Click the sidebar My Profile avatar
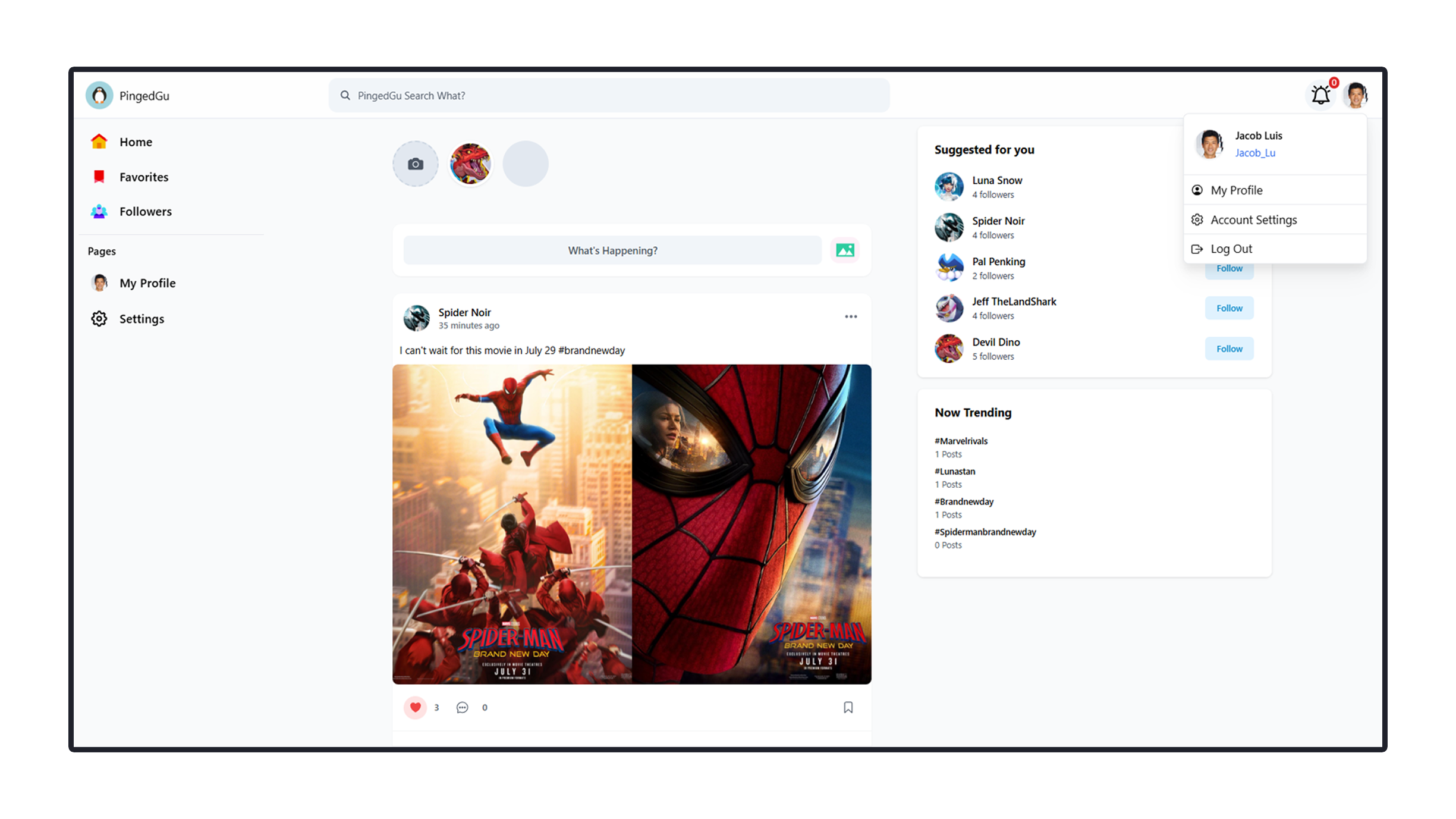This screenshot has width=1456, height=819. pyautogui.click(x=99, y=283)
